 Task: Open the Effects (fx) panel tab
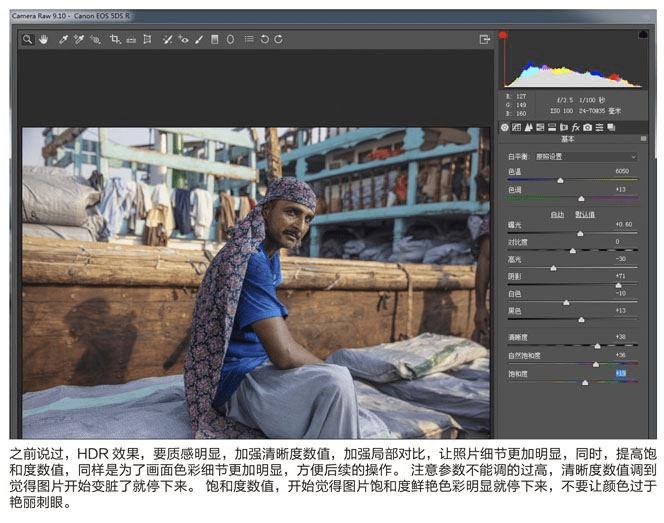574,128
